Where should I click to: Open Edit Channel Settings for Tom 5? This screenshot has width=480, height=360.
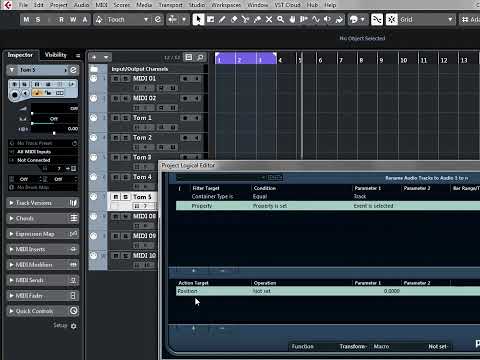tap(73, 70)
